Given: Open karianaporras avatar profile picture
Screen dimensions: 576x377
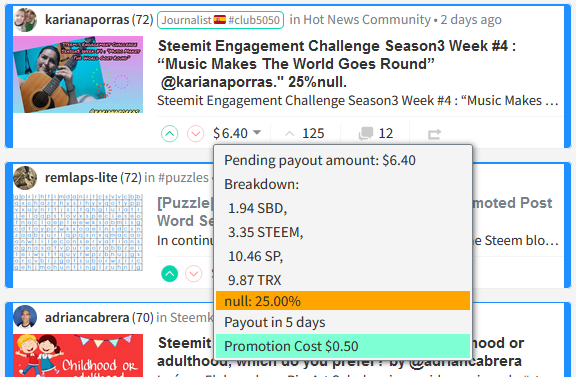Looking at the screenshot, I should tap(25, 20).
